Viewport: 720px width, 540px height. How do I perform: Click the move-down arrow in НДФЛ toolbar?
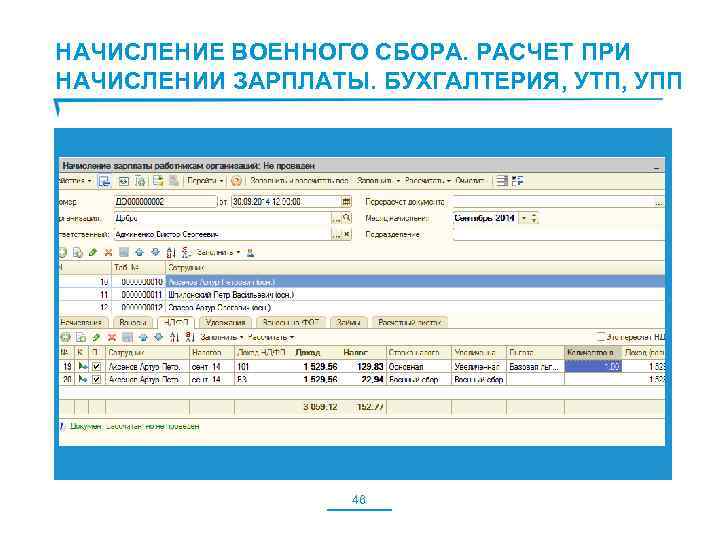click(x=159, y=338)
